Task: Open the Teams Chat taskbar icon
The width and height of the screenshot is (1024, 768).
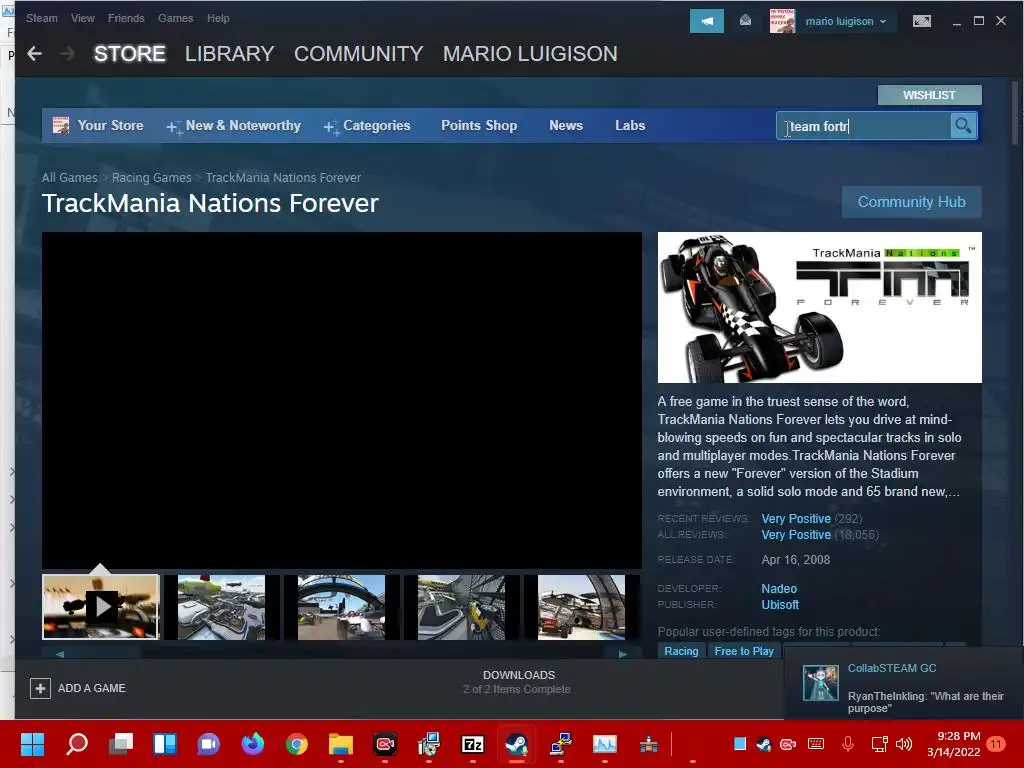Action: pos(208,744)
